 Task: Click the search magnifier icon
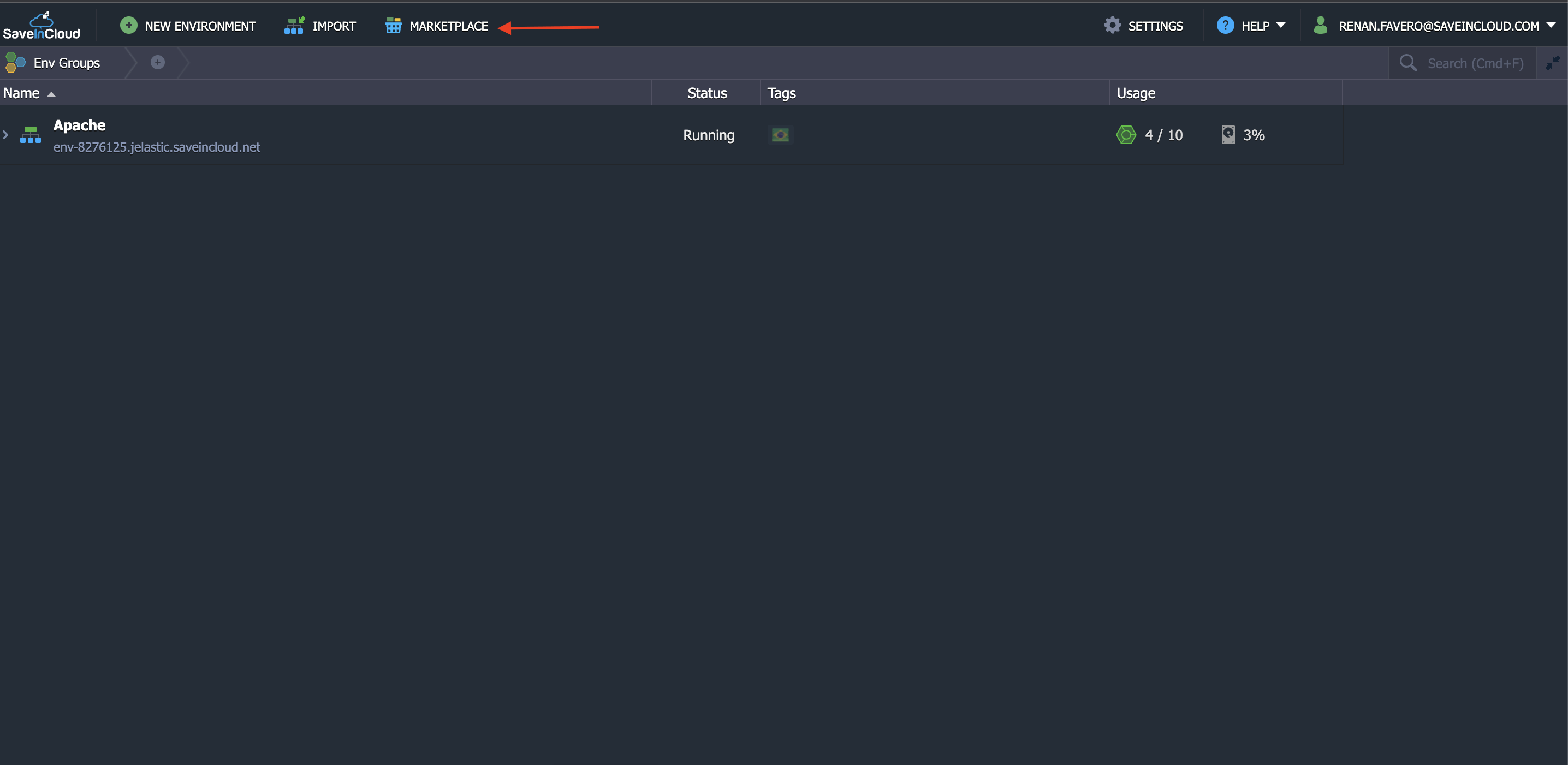[x=1409, y=63]
